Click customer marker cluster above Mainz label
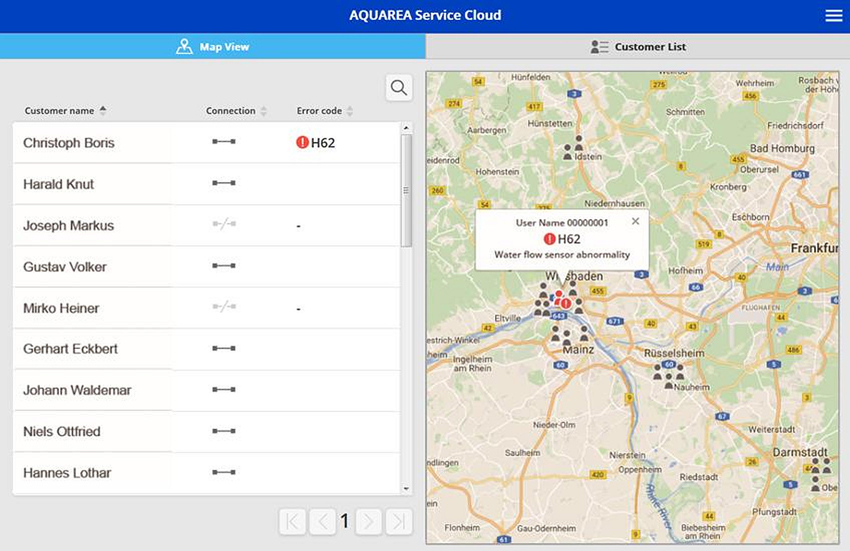 tap(569, 335)
